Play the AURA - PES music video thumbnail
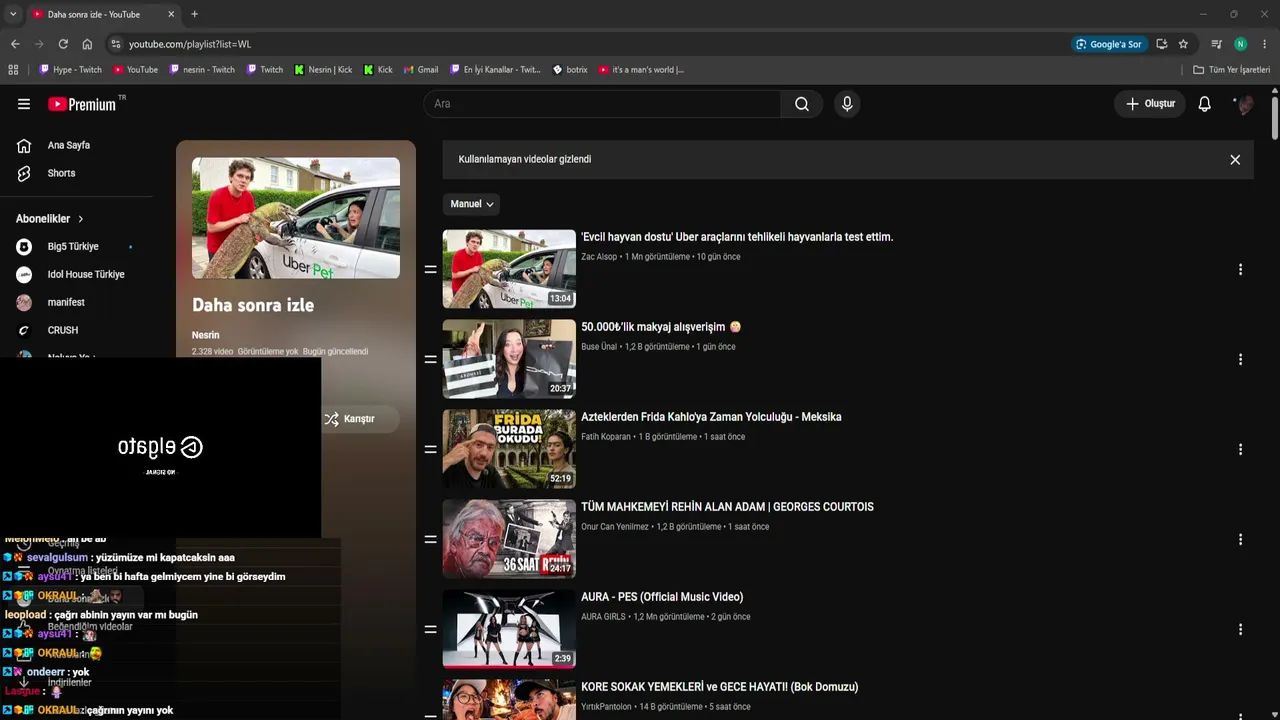 [509, 629]
